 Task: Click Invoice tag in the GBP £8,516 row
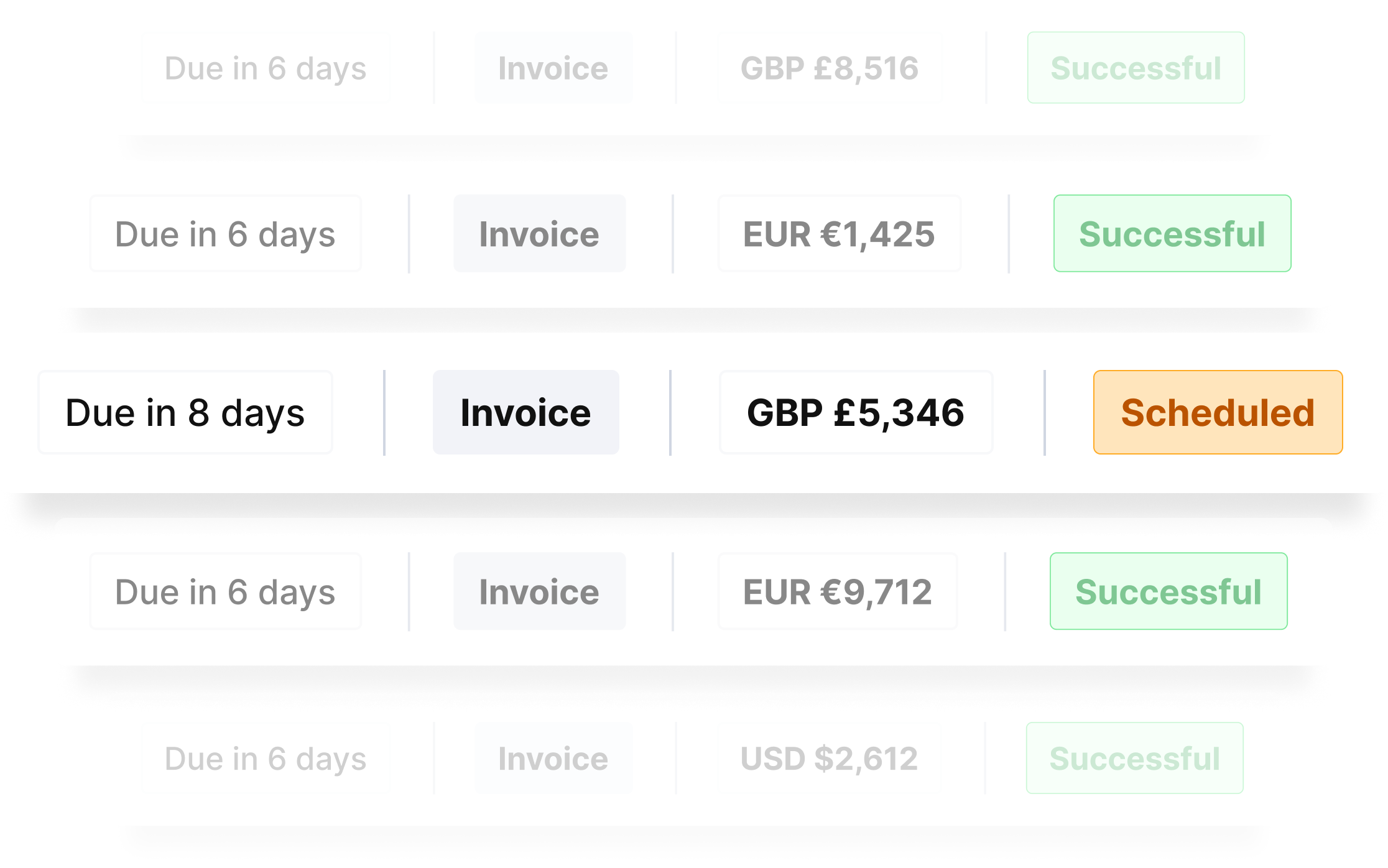[x=553, y=67]
